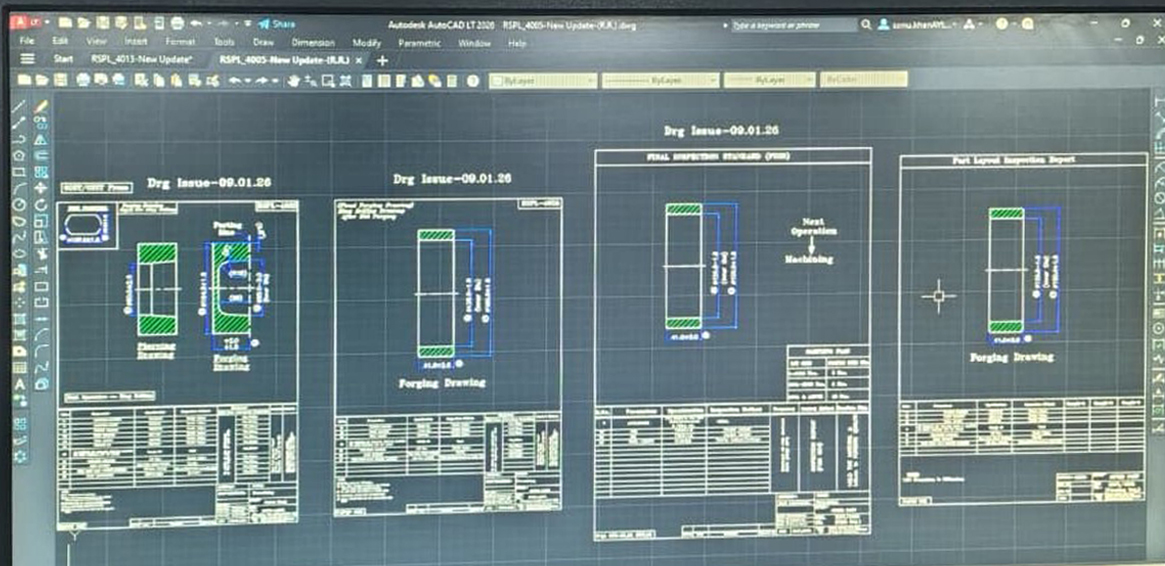
Task: Click the Share button
Action: pyautogui.click(x=276, y=24)
